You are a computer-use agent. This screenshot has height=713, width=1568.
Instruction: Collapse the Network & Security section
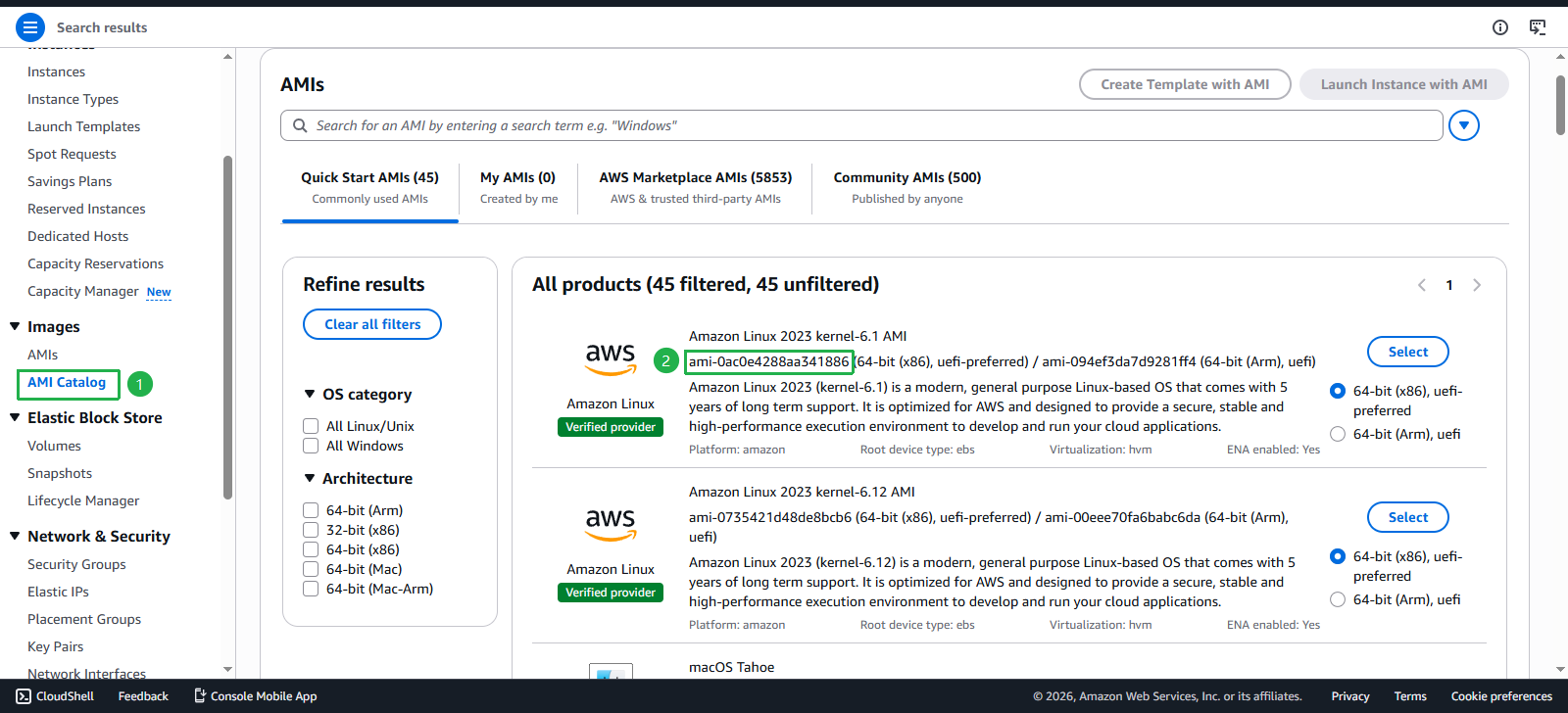(15, 536)
